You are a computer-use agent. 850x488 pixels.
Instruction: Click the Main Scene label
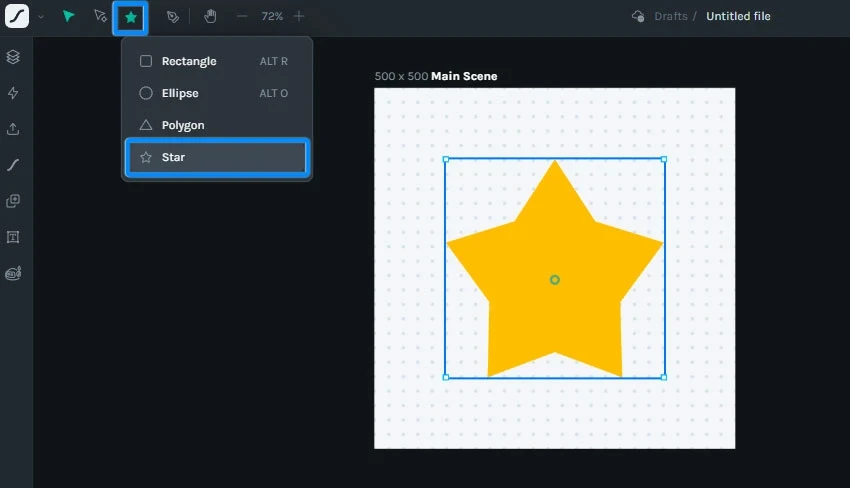coord(464,76)
